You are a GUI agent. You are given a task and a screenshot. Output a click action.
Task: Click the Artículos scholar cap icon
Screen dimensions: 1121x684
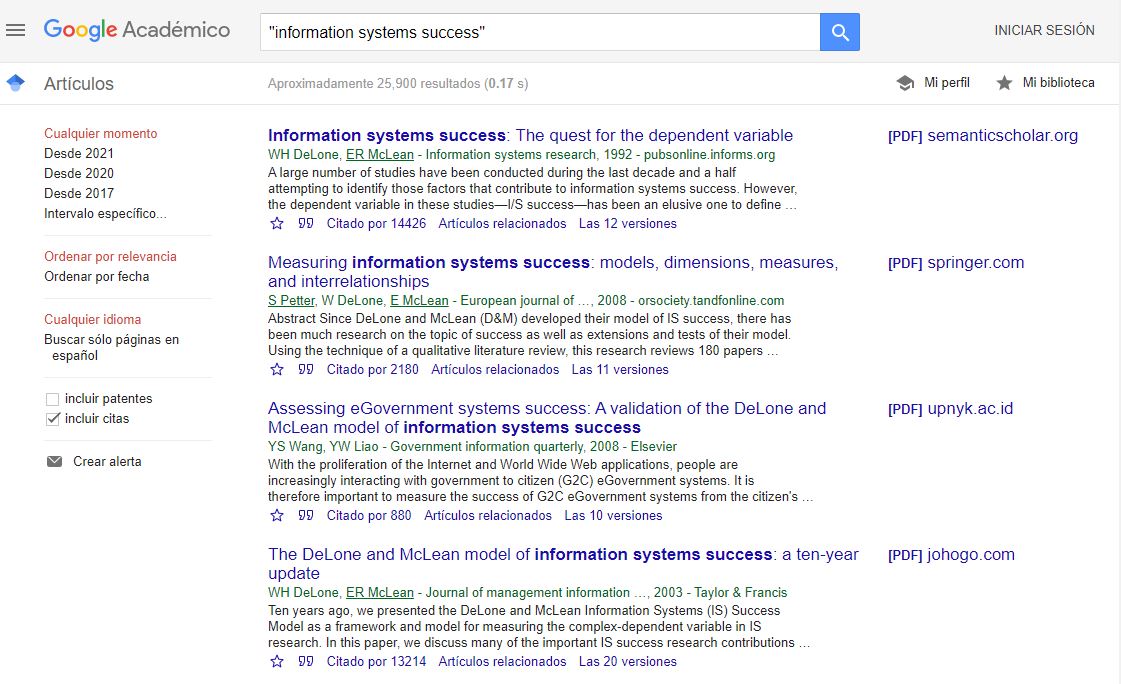16,83
